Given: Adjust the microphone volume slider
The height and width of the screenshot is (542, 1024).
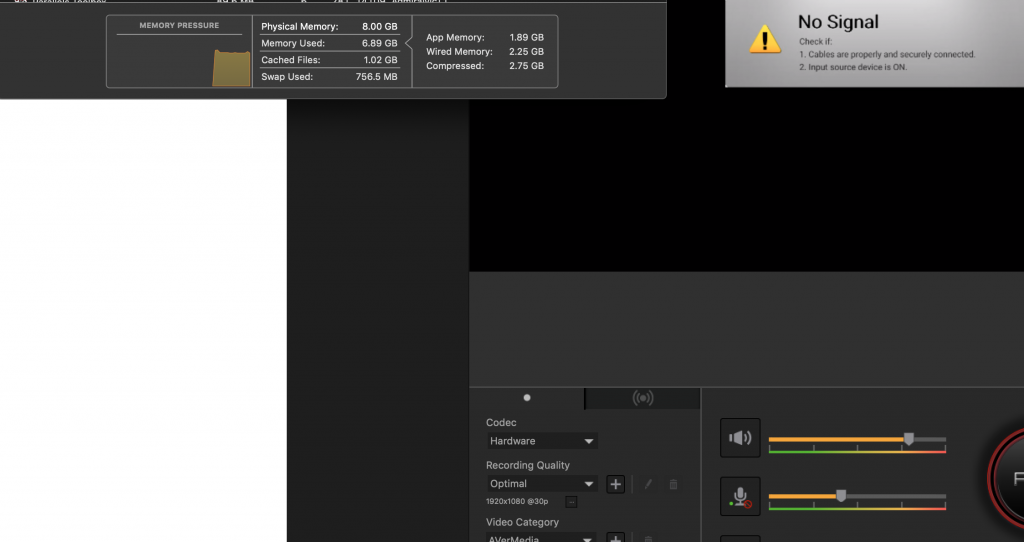Looking at the screenshot, I should [857, 496].
